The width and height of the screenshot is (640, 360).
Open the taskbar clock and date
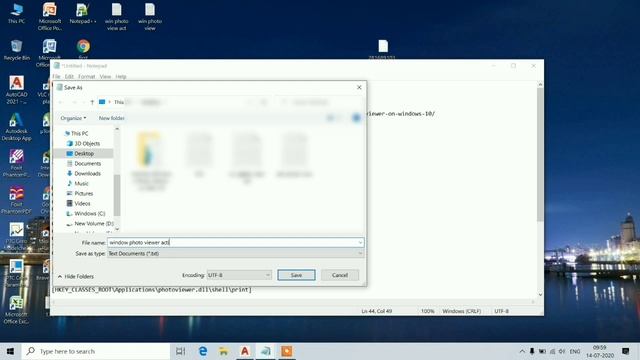(600, 351)
